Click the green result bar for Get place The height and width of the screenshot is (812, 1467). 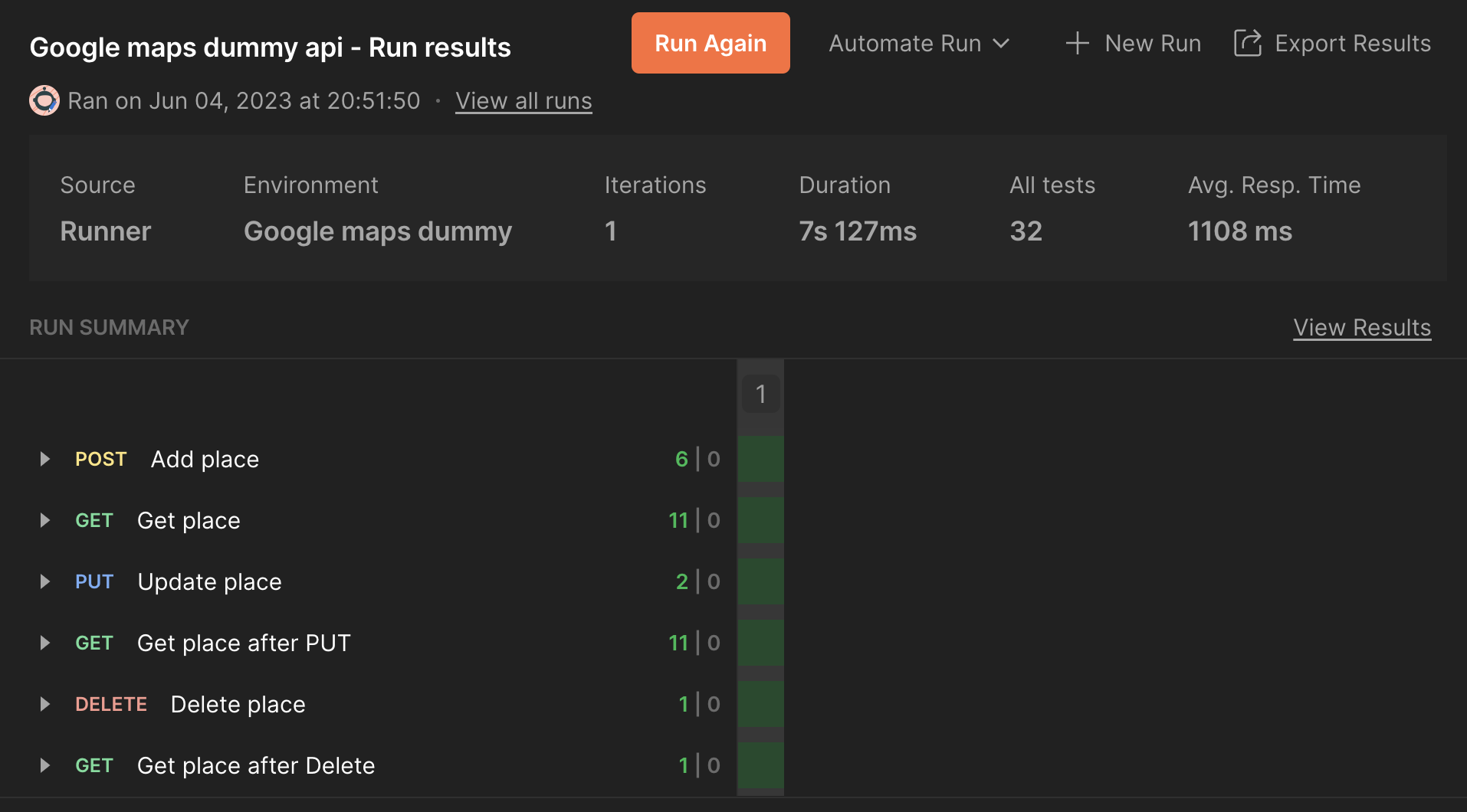coord(760,520)
